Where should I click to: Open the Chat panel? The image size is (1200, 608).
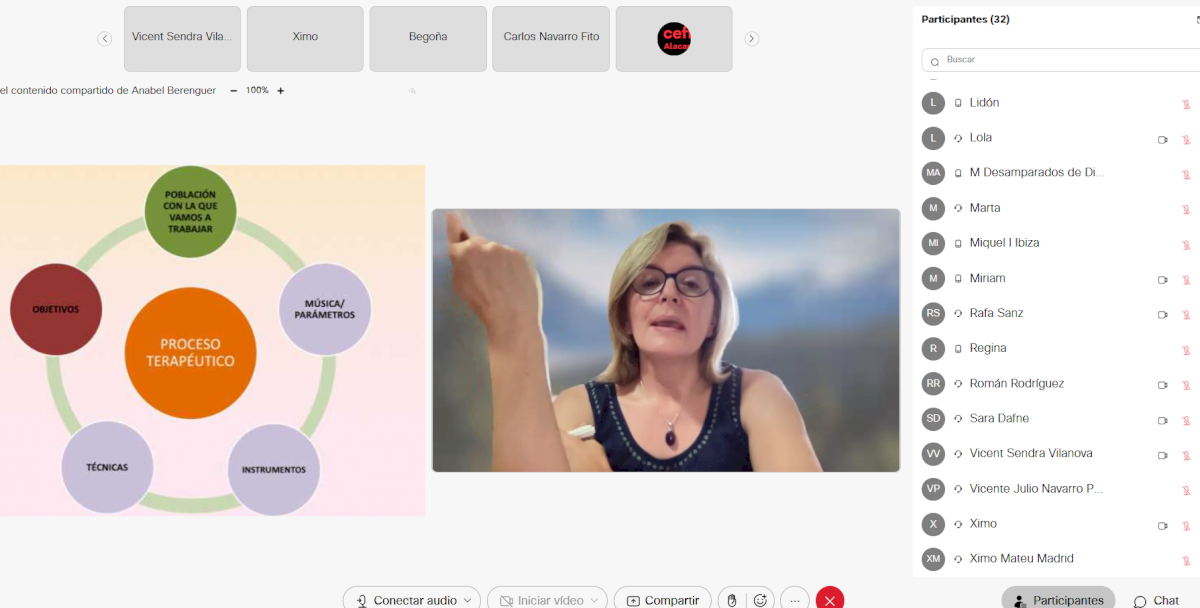tap(1156, 600)
